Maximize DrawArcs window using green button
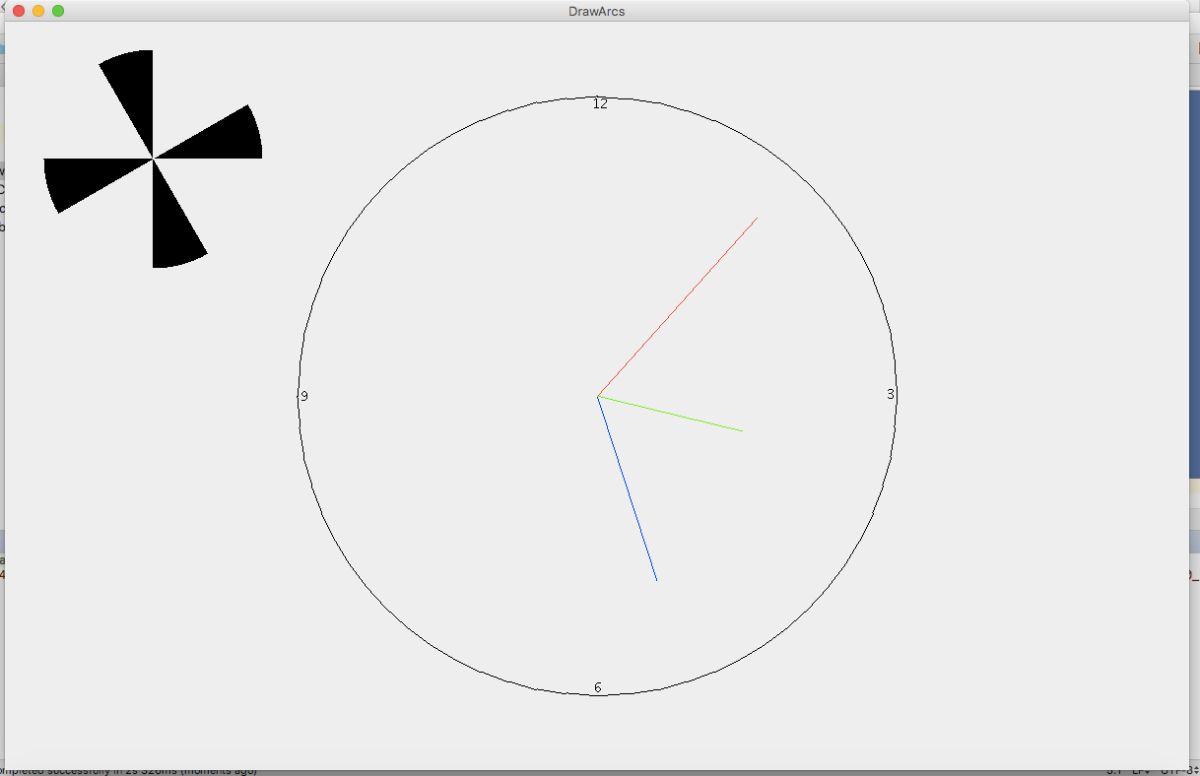This screenshot has width=1200, height=776. [x=58, y=11]
